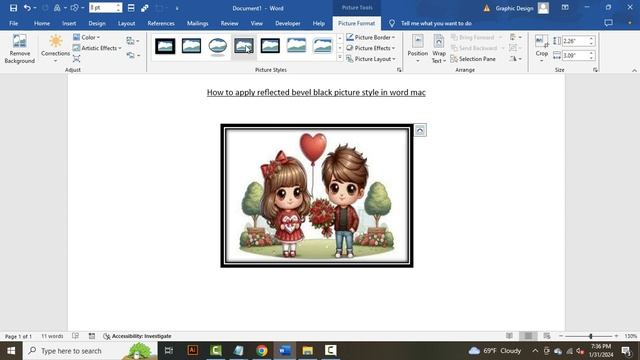The width and height of the screenshot is (640, 360).
Task: Open the Picture Styles dialog launcher
Action: pos(399,70)
